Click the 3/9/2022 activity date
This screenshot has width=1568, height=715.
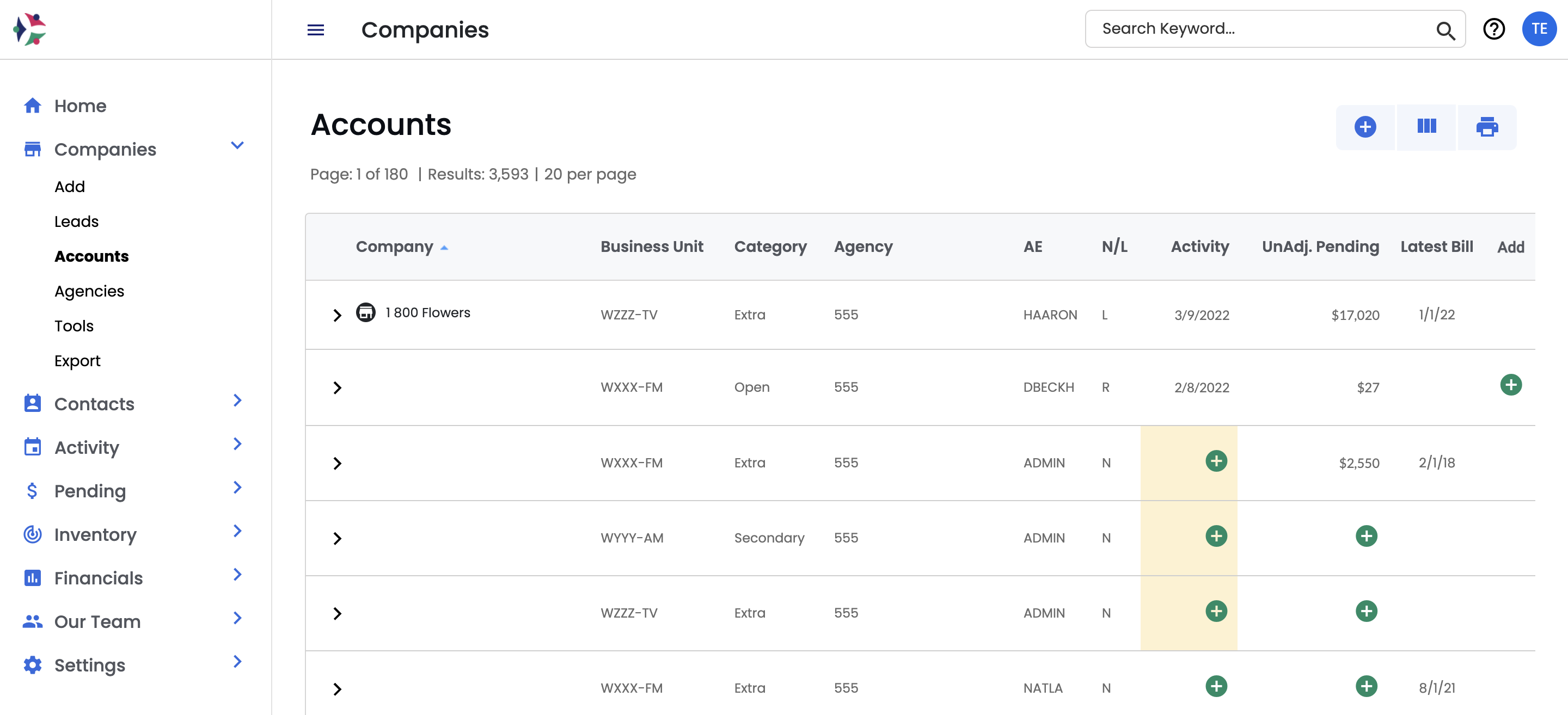point(1201,315)
